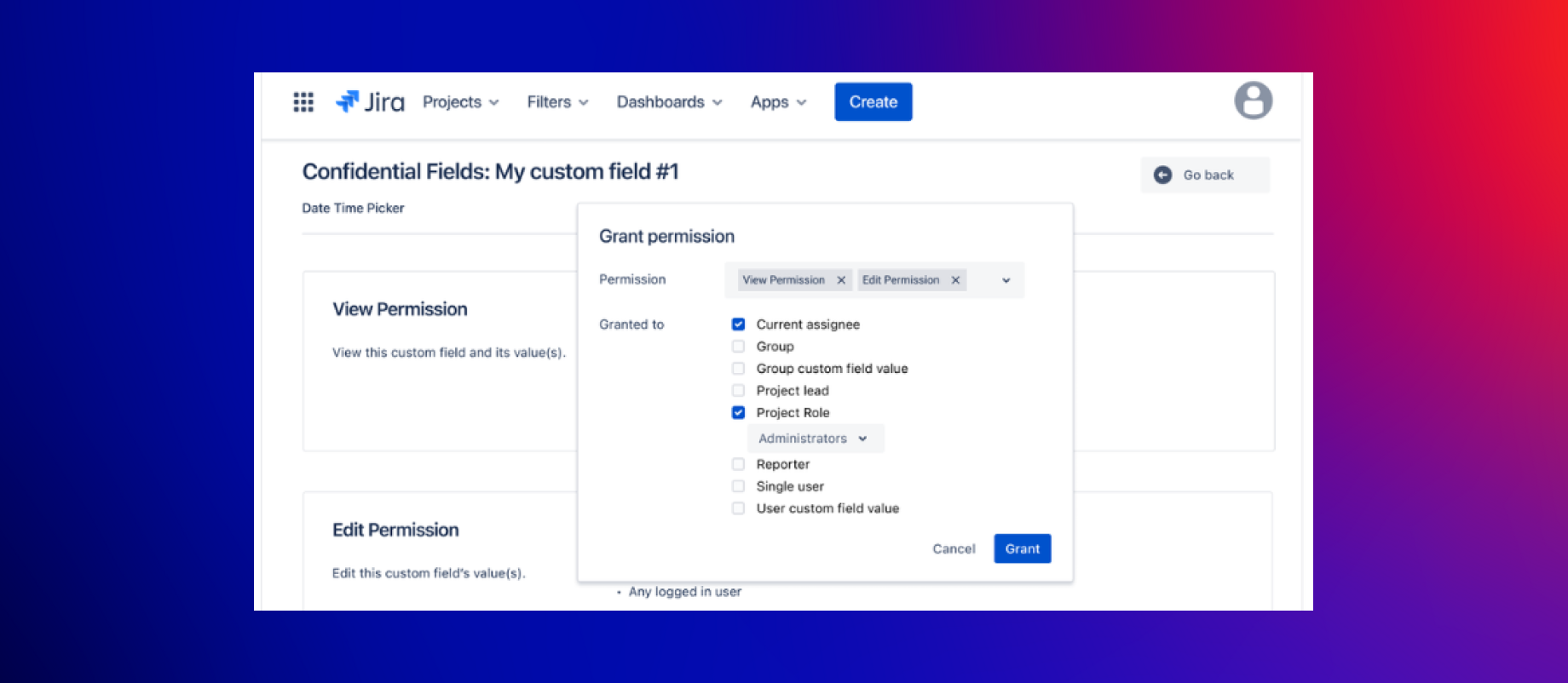Click the Any logged in user entry
Screen dimensions: 1568x683
(x=685, y=592)
